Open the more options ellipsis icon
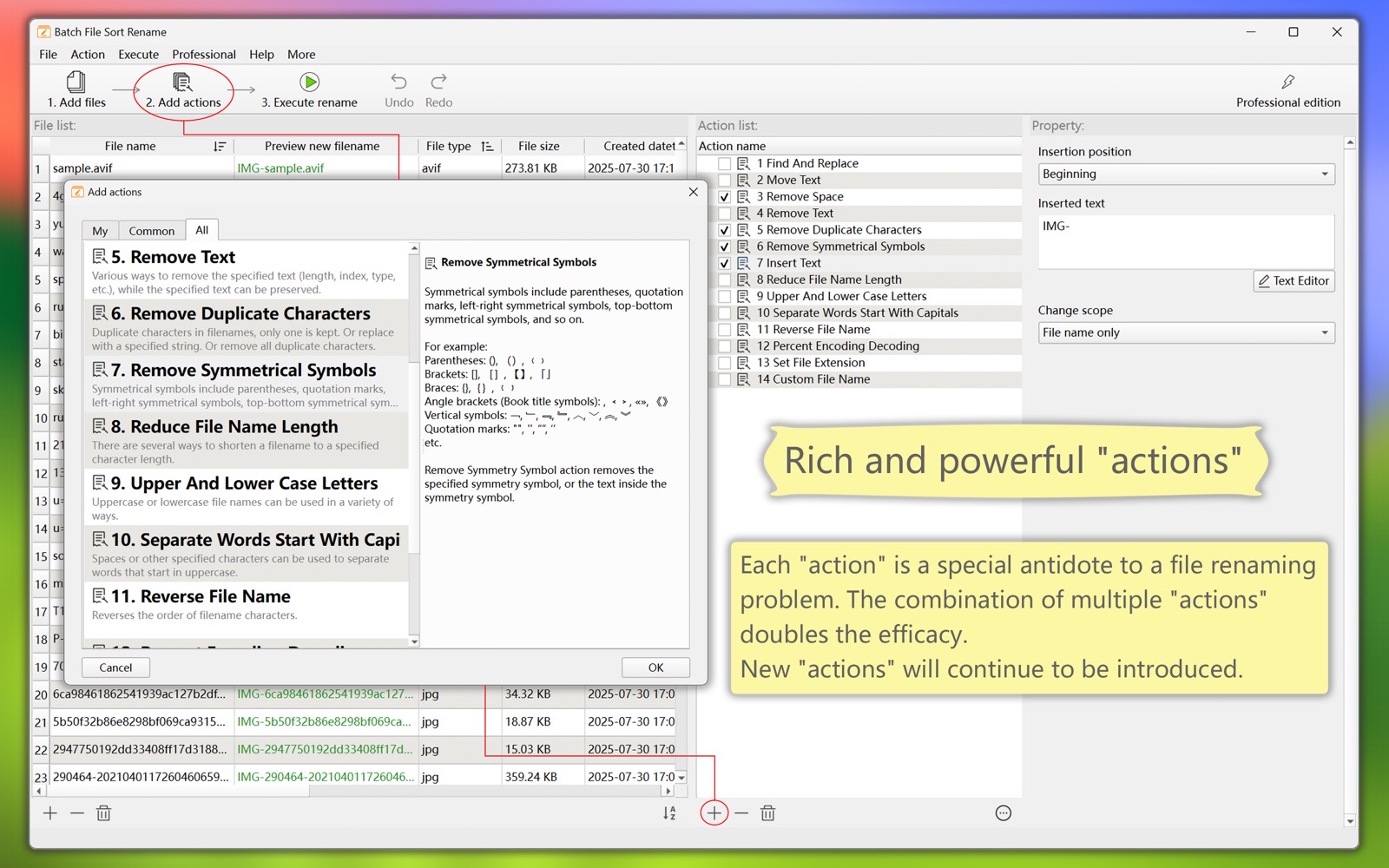Viewport: 1389px width, 868px height. [1003, 813]
